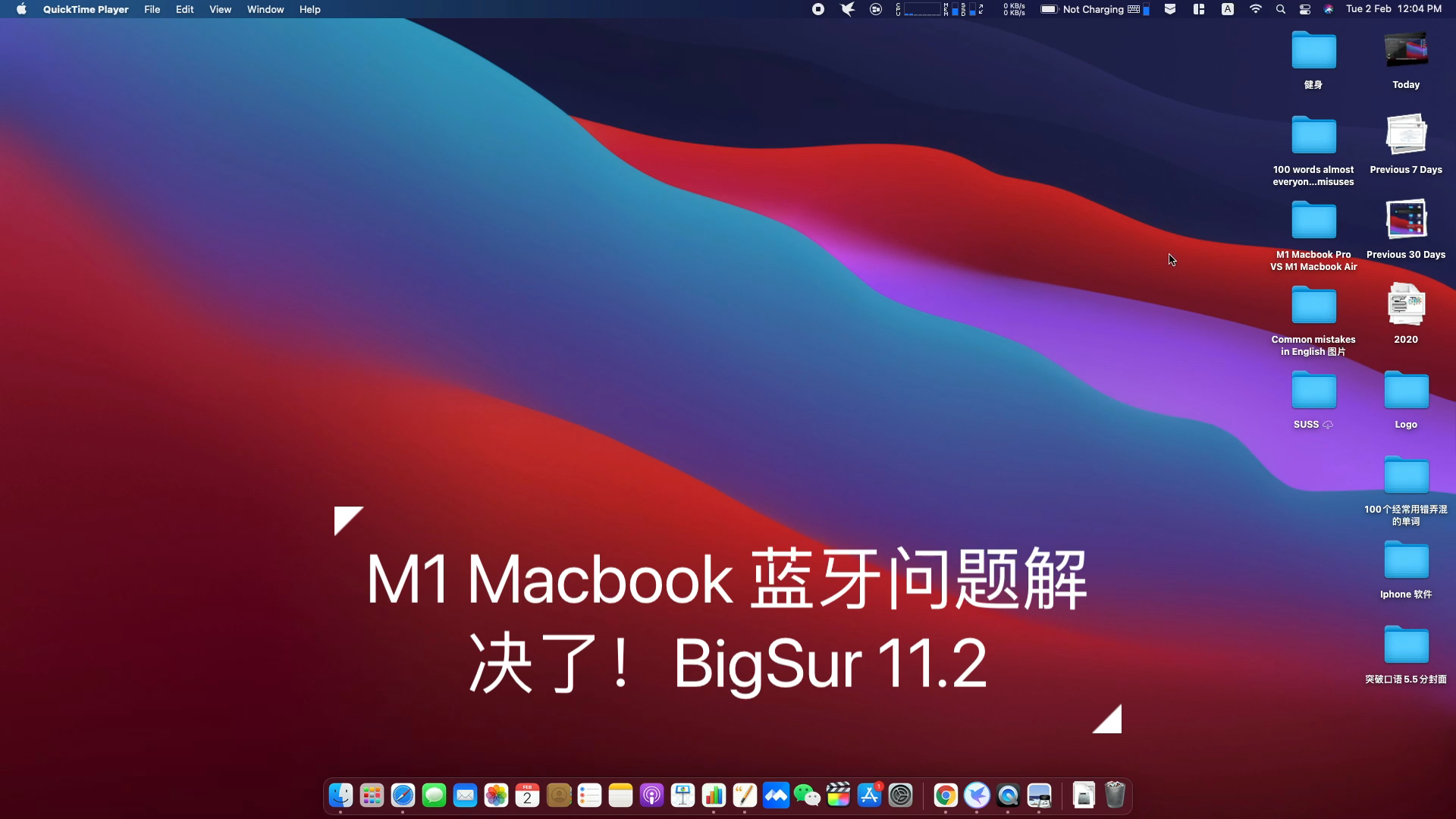Show battery 'Not Charging' status menu
The height and width of the screenshot is (819, 1456).
1082,9
